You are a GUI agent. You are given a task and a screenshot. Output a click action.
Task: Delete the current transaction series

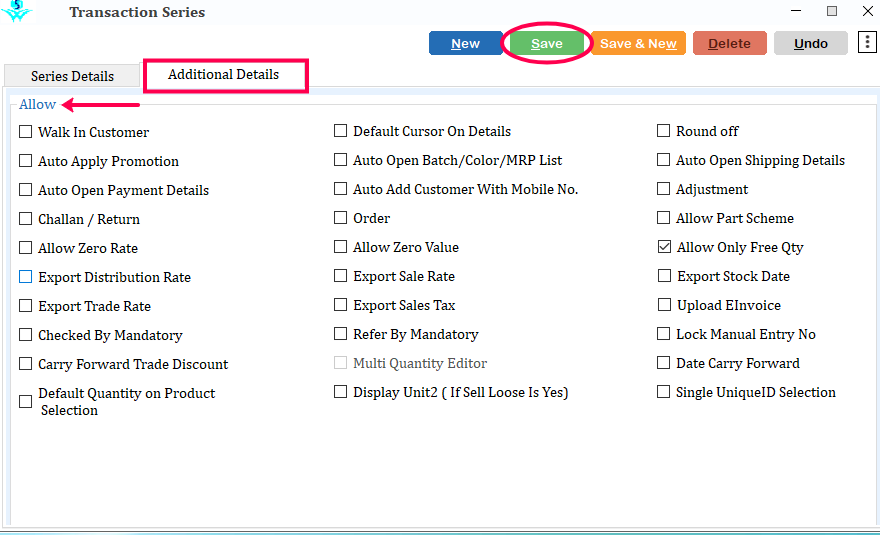click(x=729, y=43)
